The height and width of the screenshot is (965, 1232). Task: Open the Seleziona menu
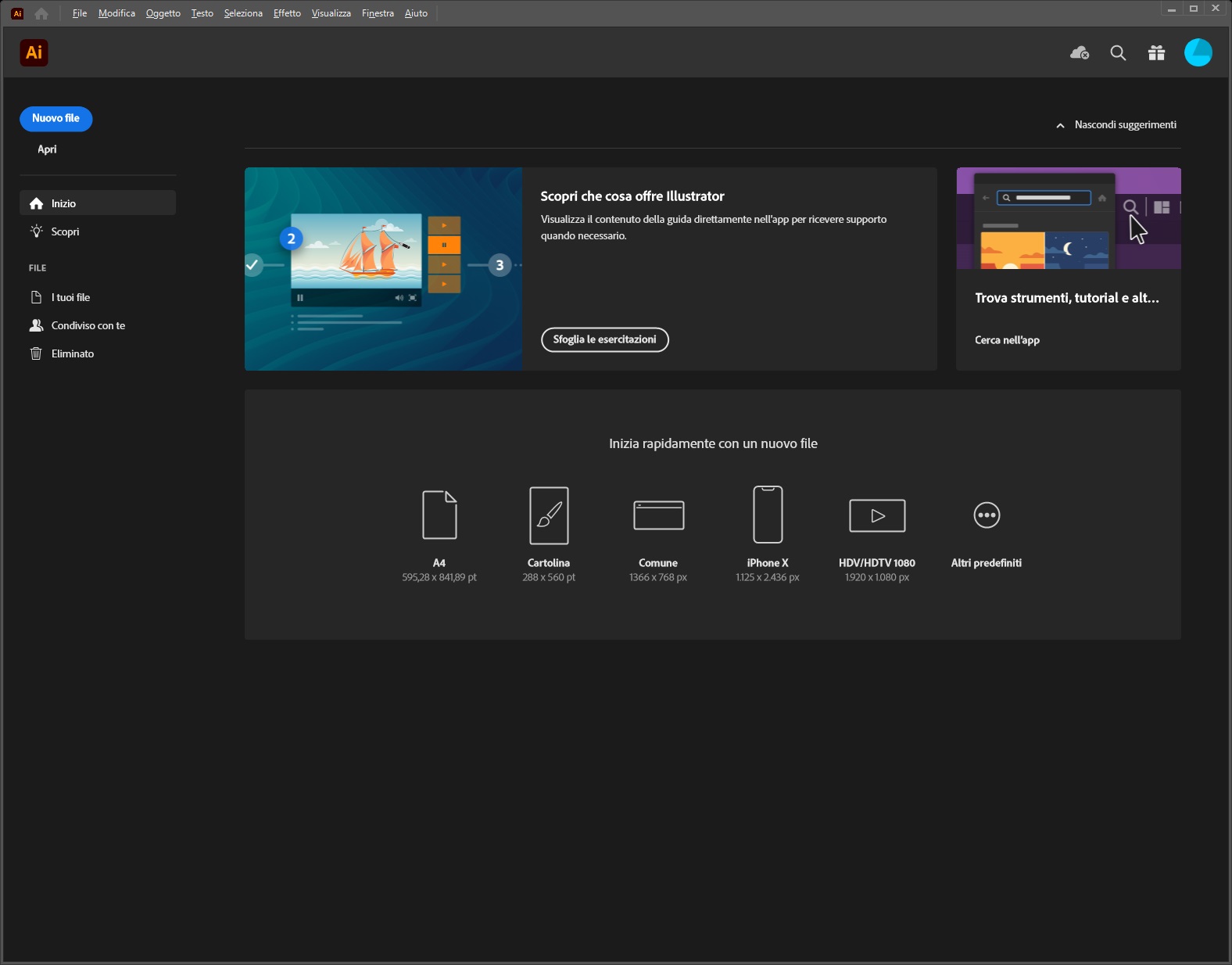point(243,13)
